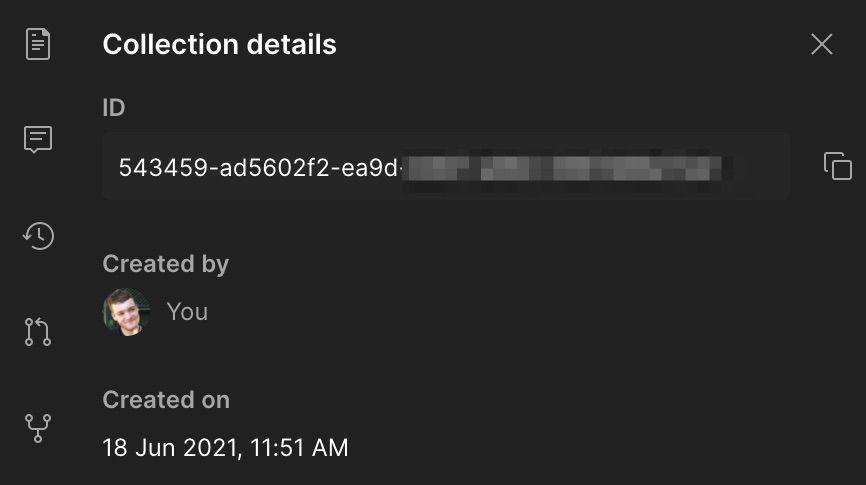Click the creator's avatar photo
The height and width of the screenshot is (485, 866).
pos(126,312)
